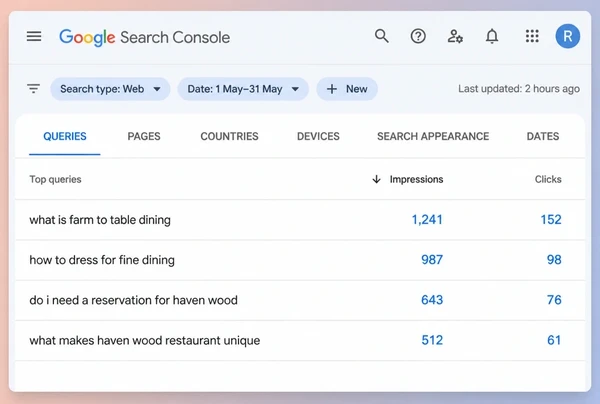Open the R account avatar
Screen dimensions: 600x404
click(567, 36)
